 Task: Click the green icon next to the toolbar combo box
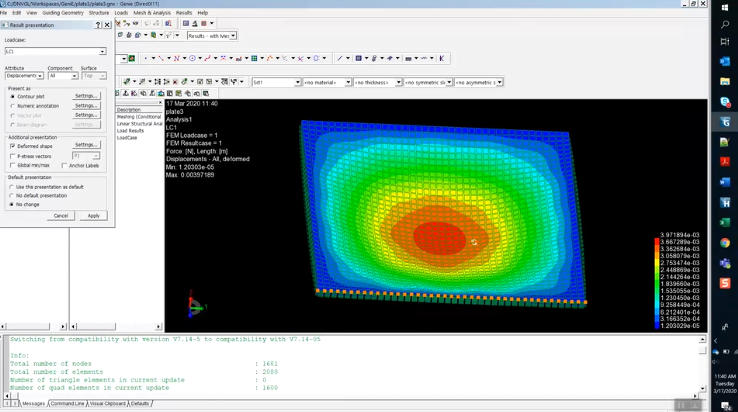click(132, 58)
